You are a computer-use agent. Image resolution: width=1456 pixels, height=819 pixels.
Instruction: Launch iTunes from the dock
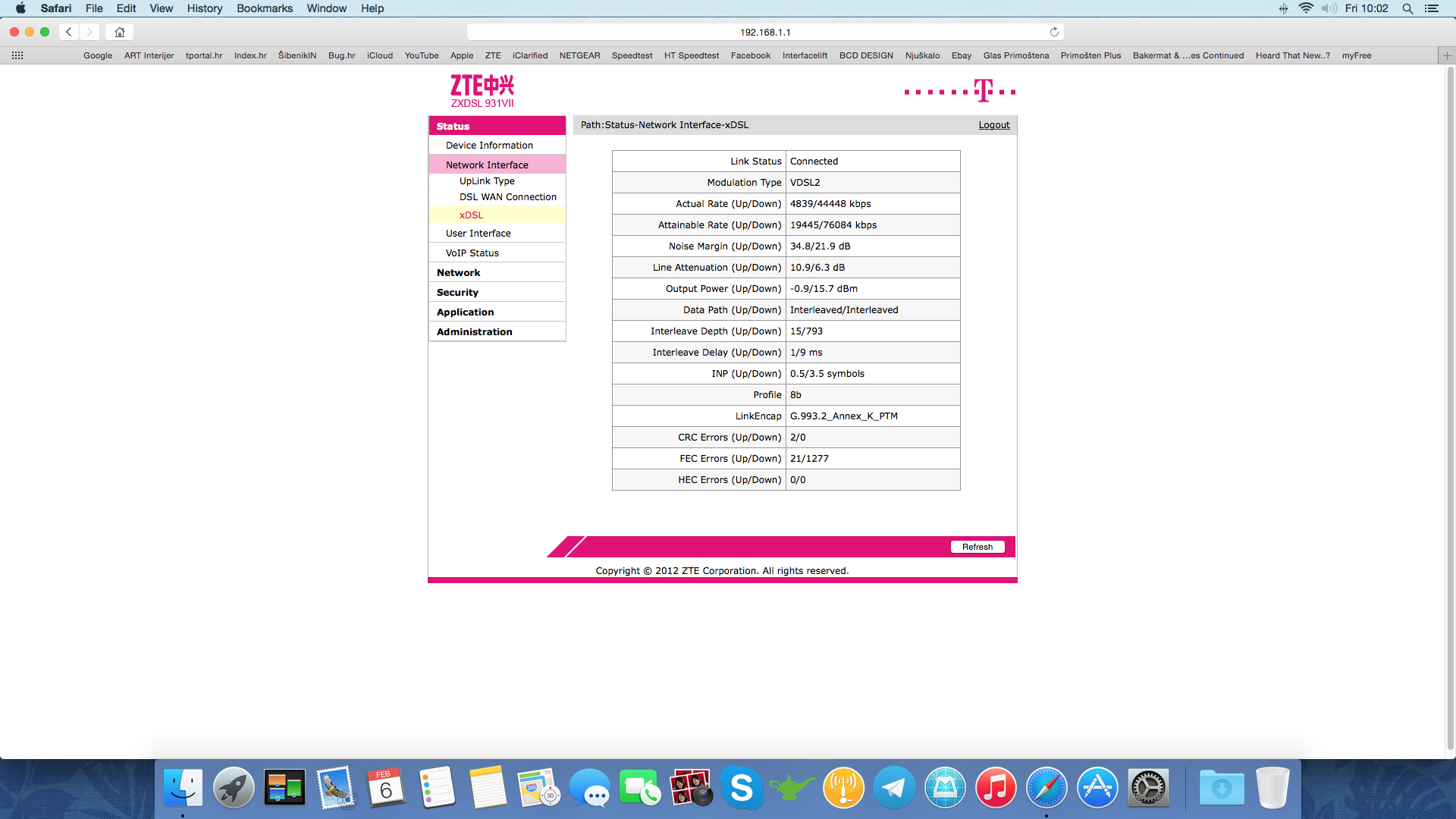coord(995,789)
